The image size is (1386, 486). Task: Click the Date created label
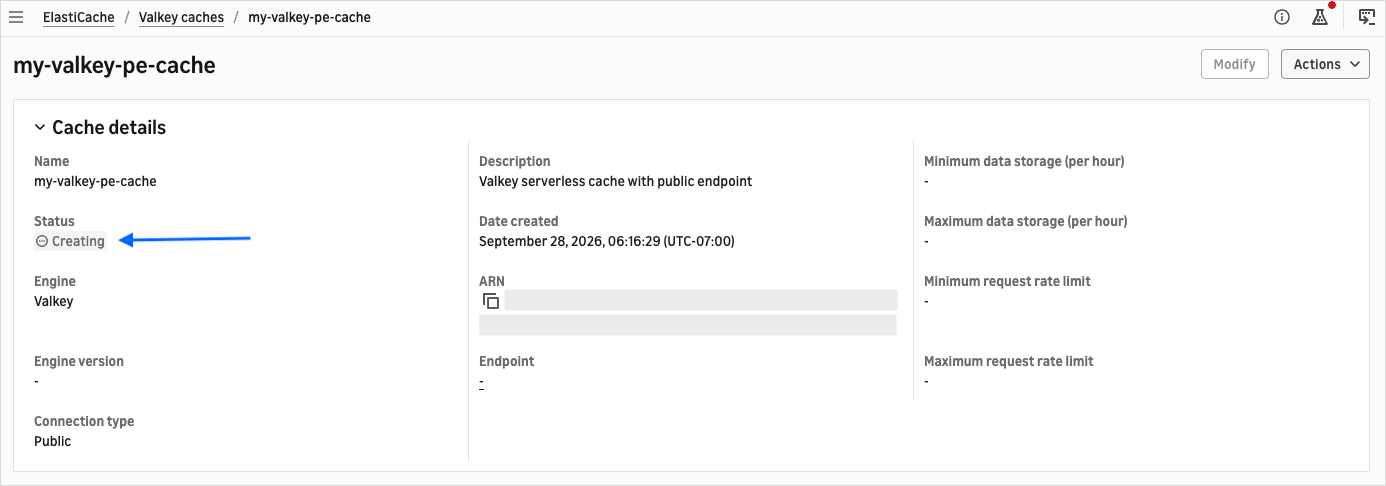(519, 221)
